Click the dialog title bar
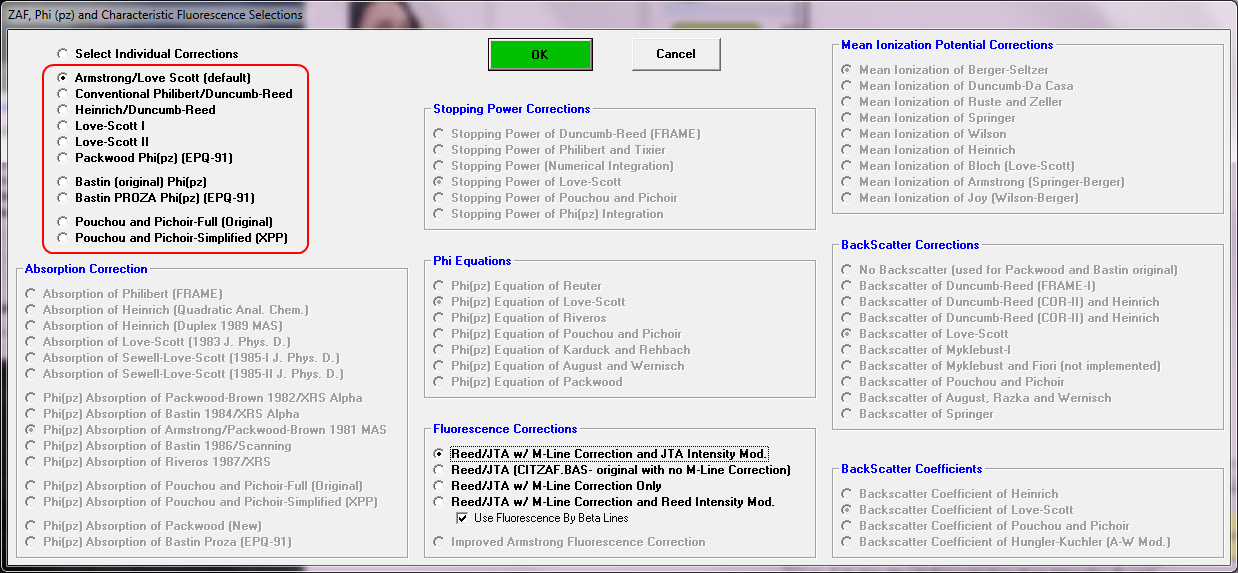The width and height of the screenshot is (1238, 573). click(x=400, y=15)
